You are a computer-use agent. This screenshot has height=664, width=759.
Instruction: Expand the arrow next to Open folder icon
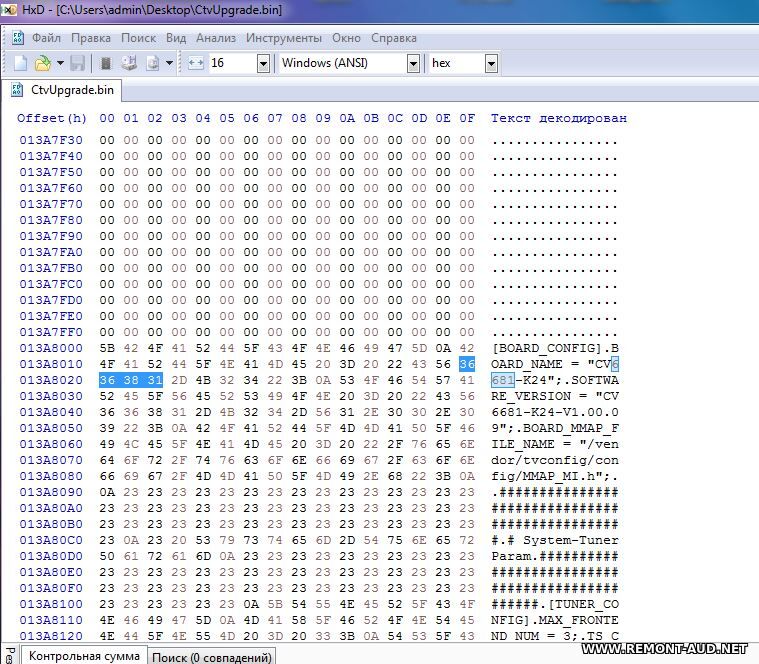[59, 63]
